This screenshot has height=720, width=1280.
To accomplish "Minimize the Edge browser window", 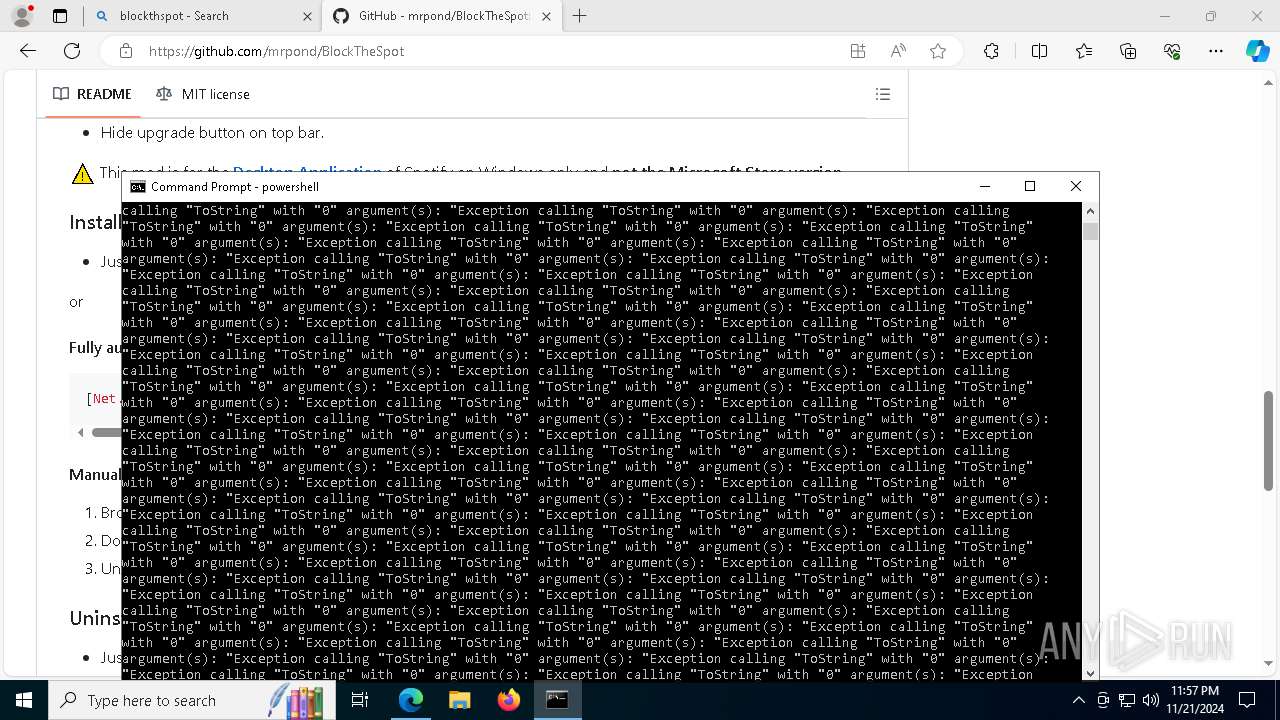I will tap(1165, 16).
